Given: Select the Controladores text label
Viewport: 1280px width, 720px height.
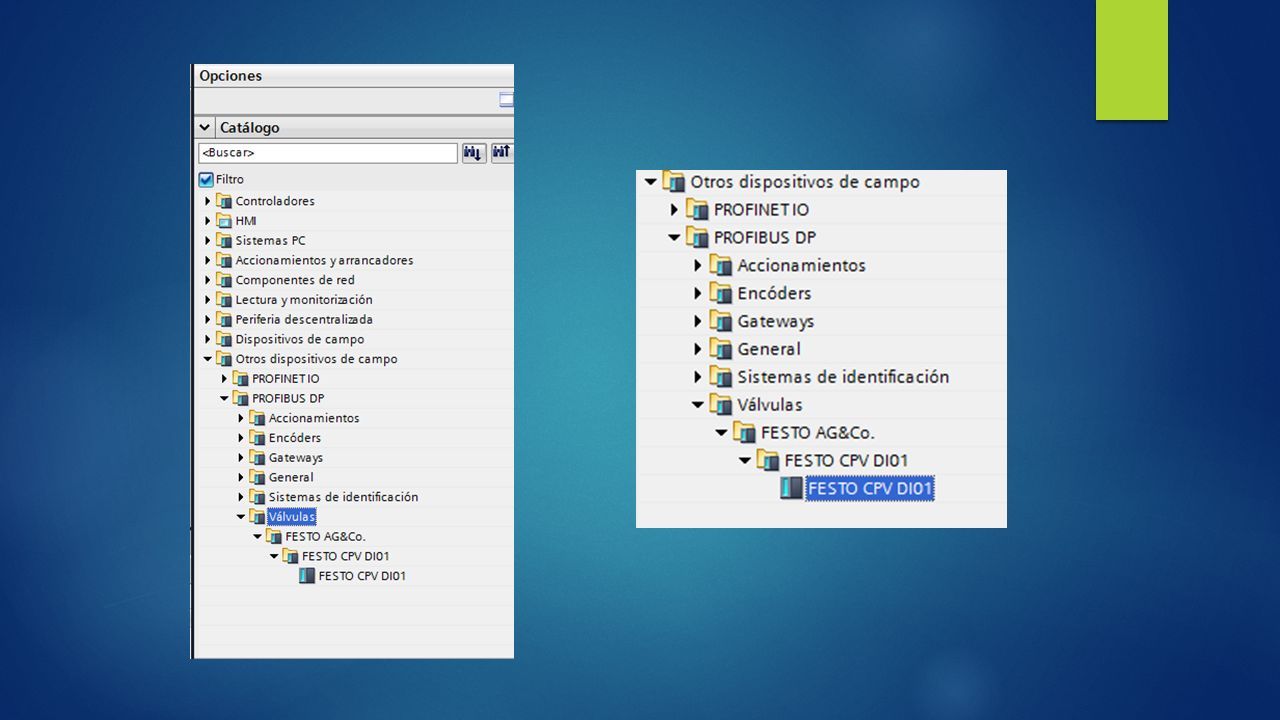Looking at the screenshot, I should pyautogui.click(x=275, y=201).
